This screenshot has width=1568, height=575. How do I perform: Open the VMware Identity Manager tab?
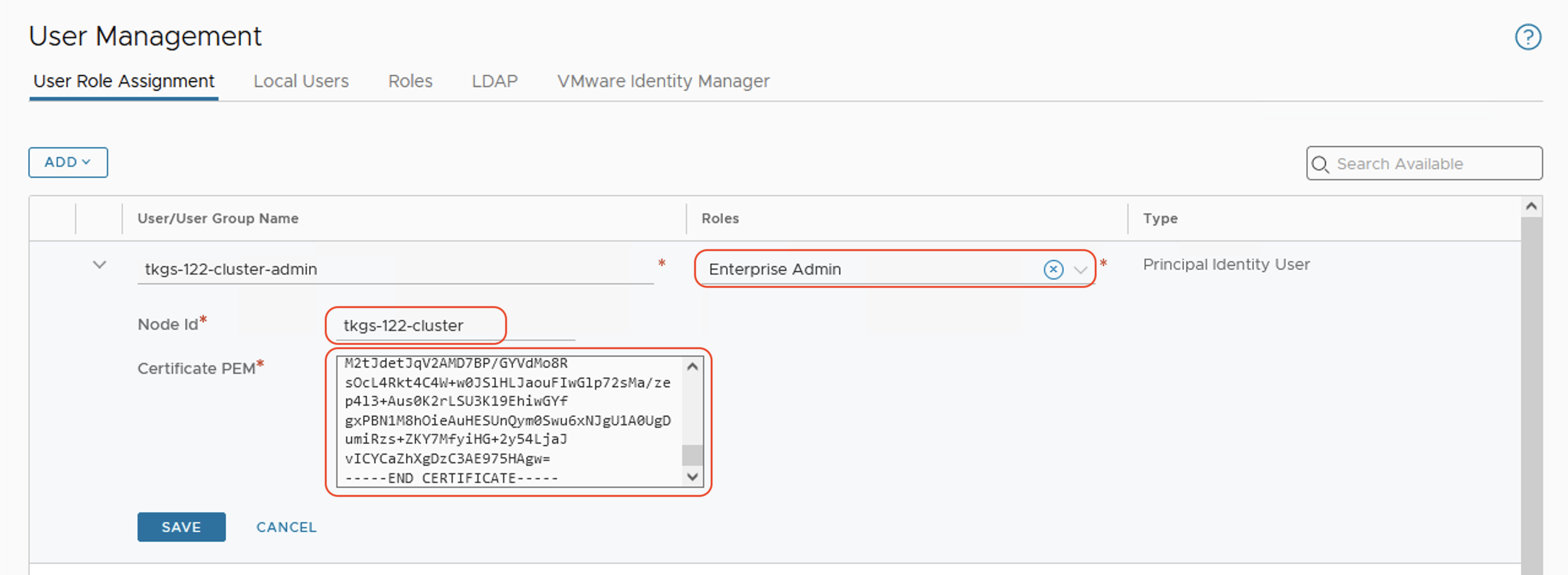(x=663, y=81)
